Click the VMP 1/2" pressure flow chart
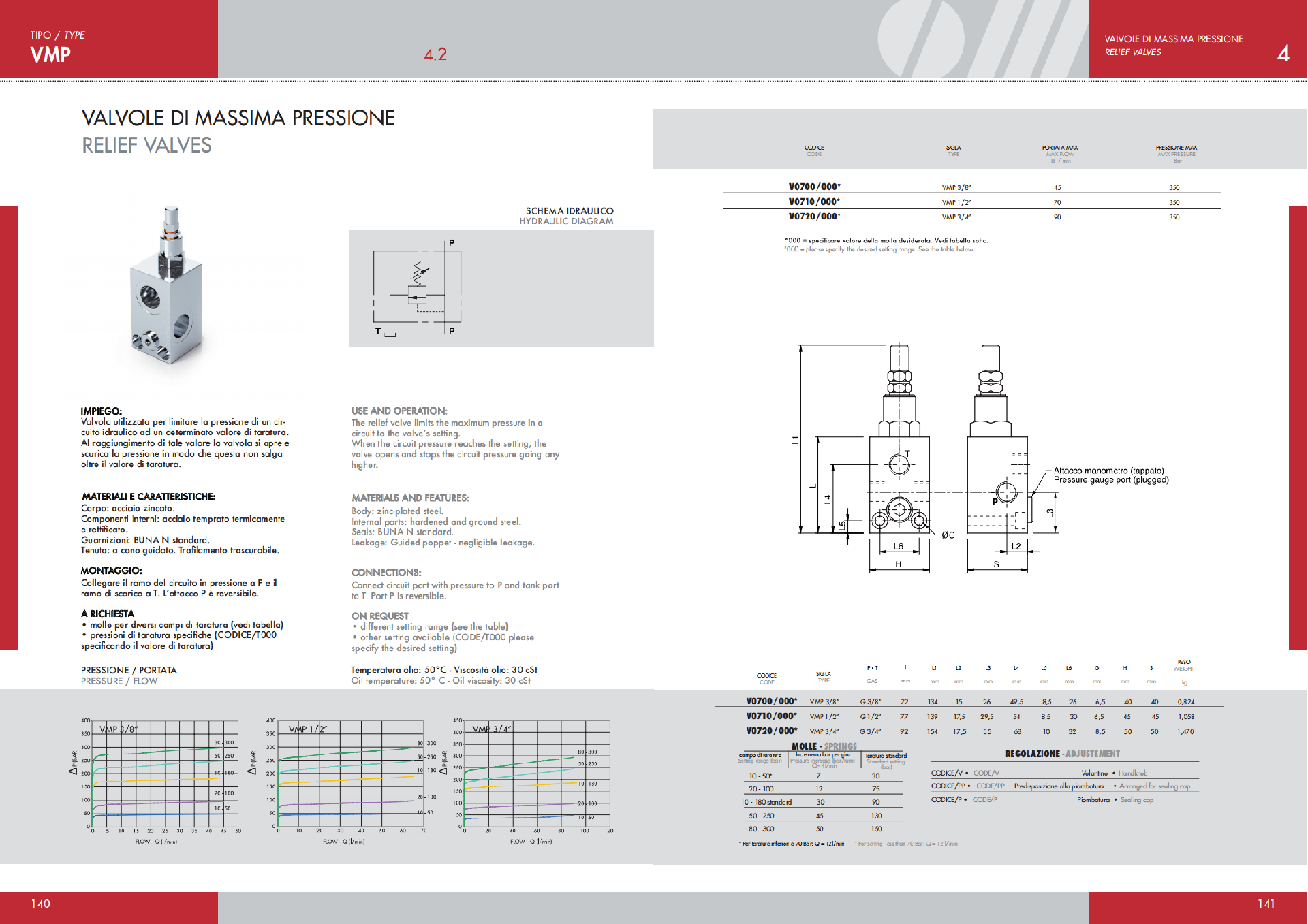The width and height of the screenshot is (1308, 924). click(x=344, y=782)
